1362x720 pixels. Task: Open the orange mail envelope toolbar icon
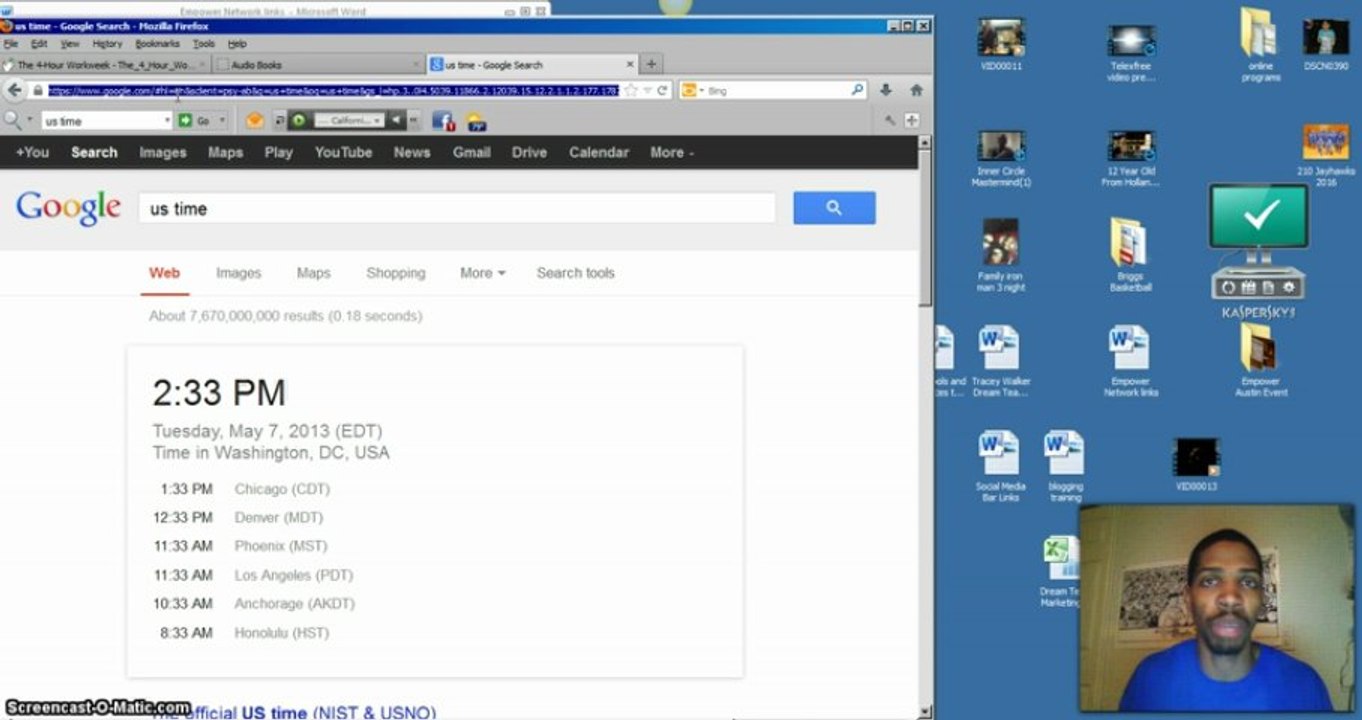pyautogui.click(x=255, y=121)
